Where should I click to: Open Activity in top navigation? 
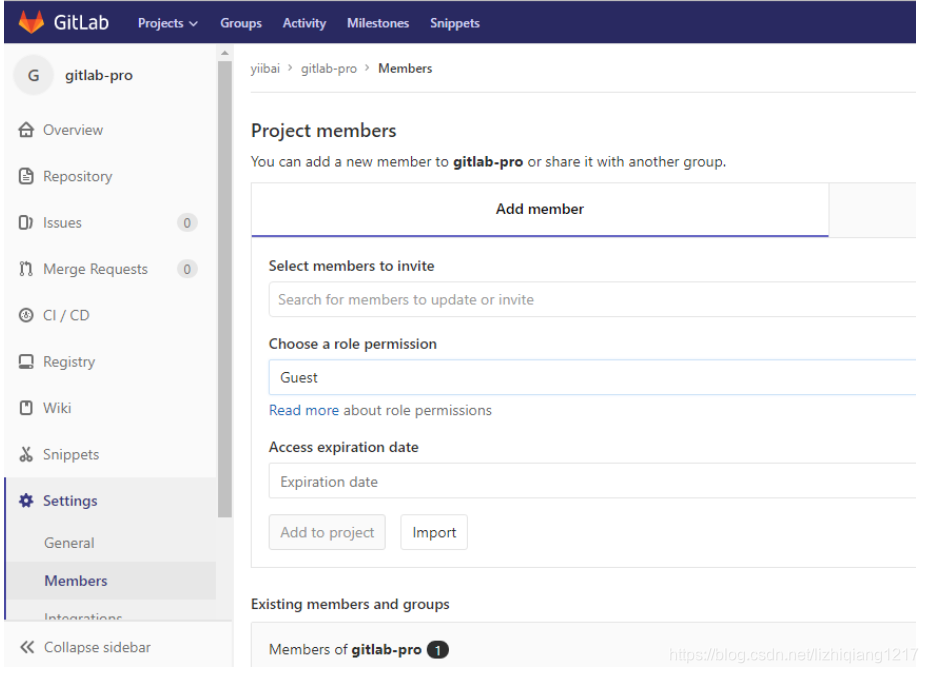[304, 23]
